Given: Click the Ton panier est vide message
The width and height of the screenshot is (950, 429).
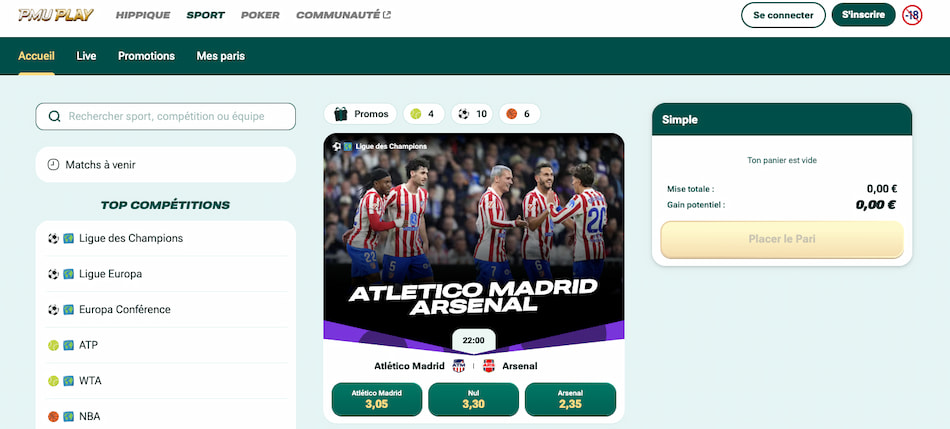Looking at the screenshot, I should 782,161.
